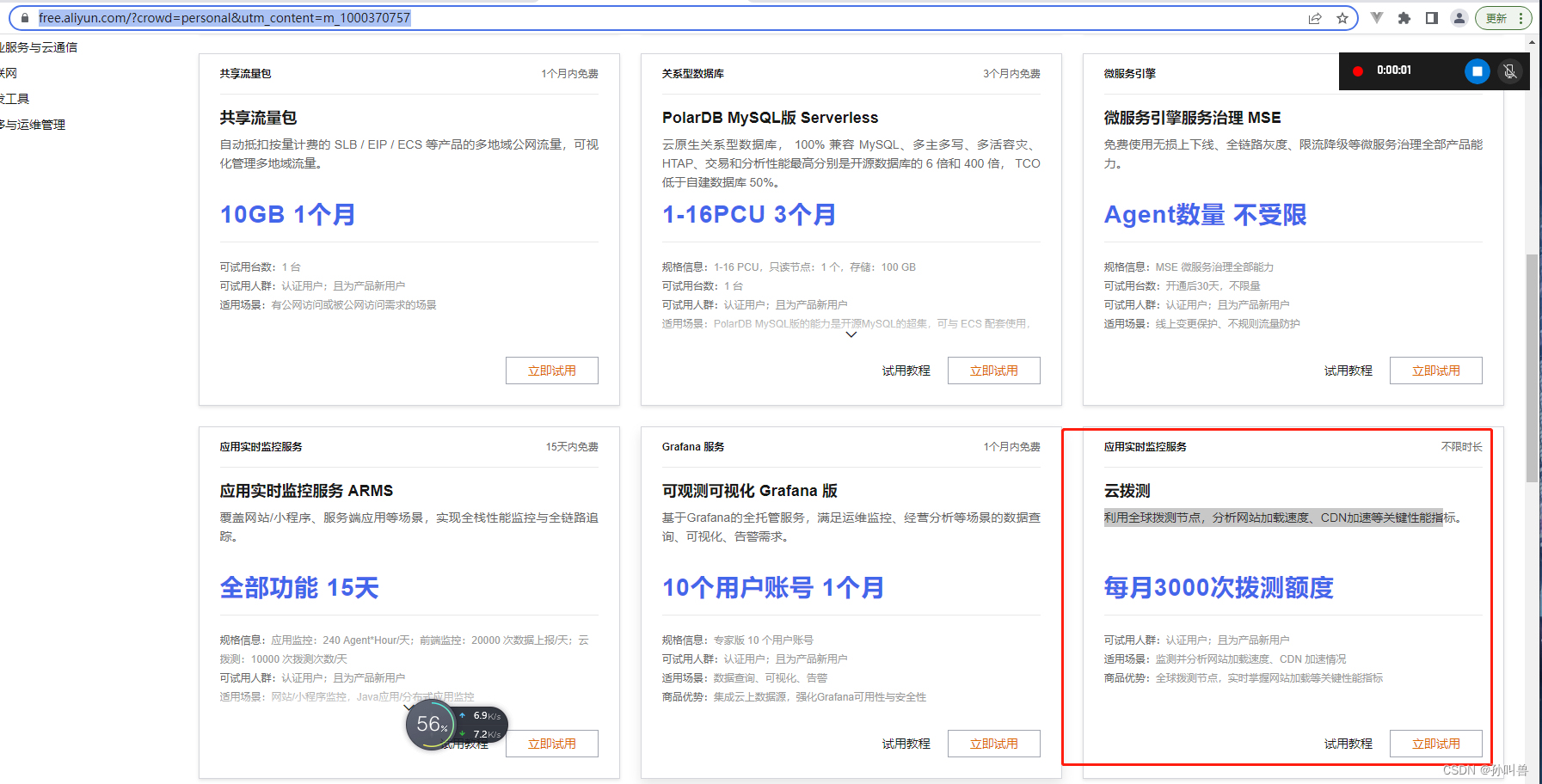Click the 更新 browser update button
The width and height of the screenshot is (1542, 784).
click(x=1496, y=18)
